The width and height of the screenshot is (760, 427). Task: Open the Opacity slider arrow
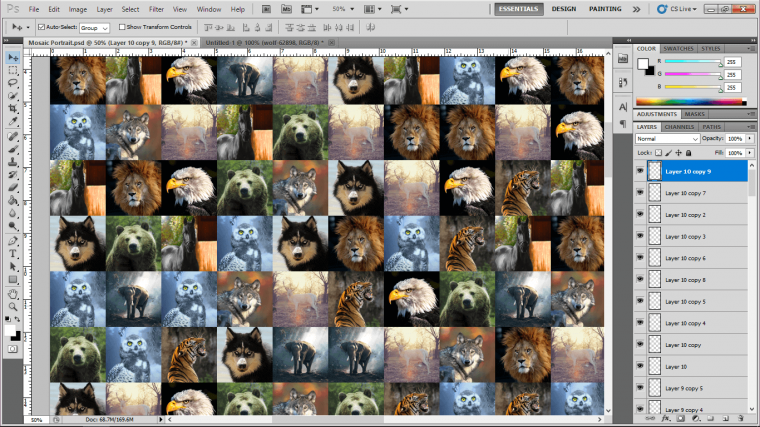coord(750,139)
